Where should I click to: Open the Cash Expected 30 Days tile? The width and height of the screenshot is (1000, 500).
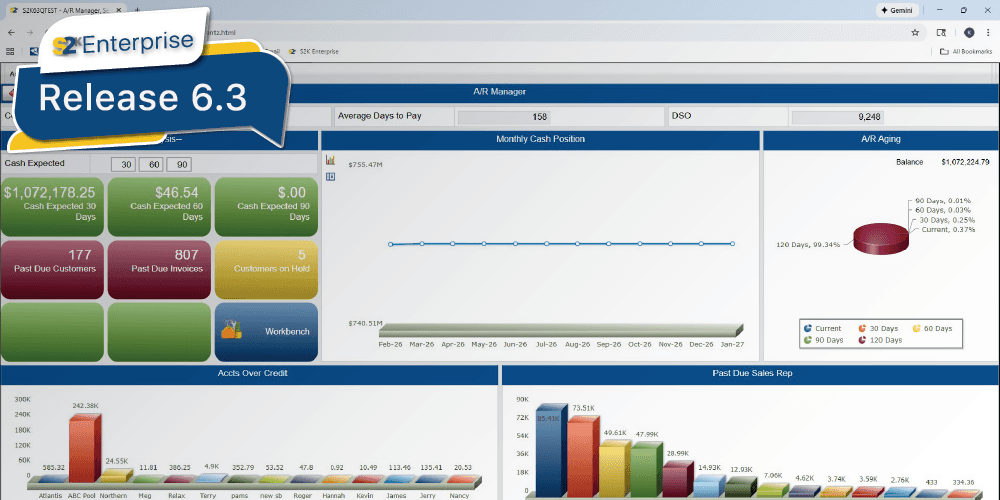pyautogui.click(x=52, y=207)
